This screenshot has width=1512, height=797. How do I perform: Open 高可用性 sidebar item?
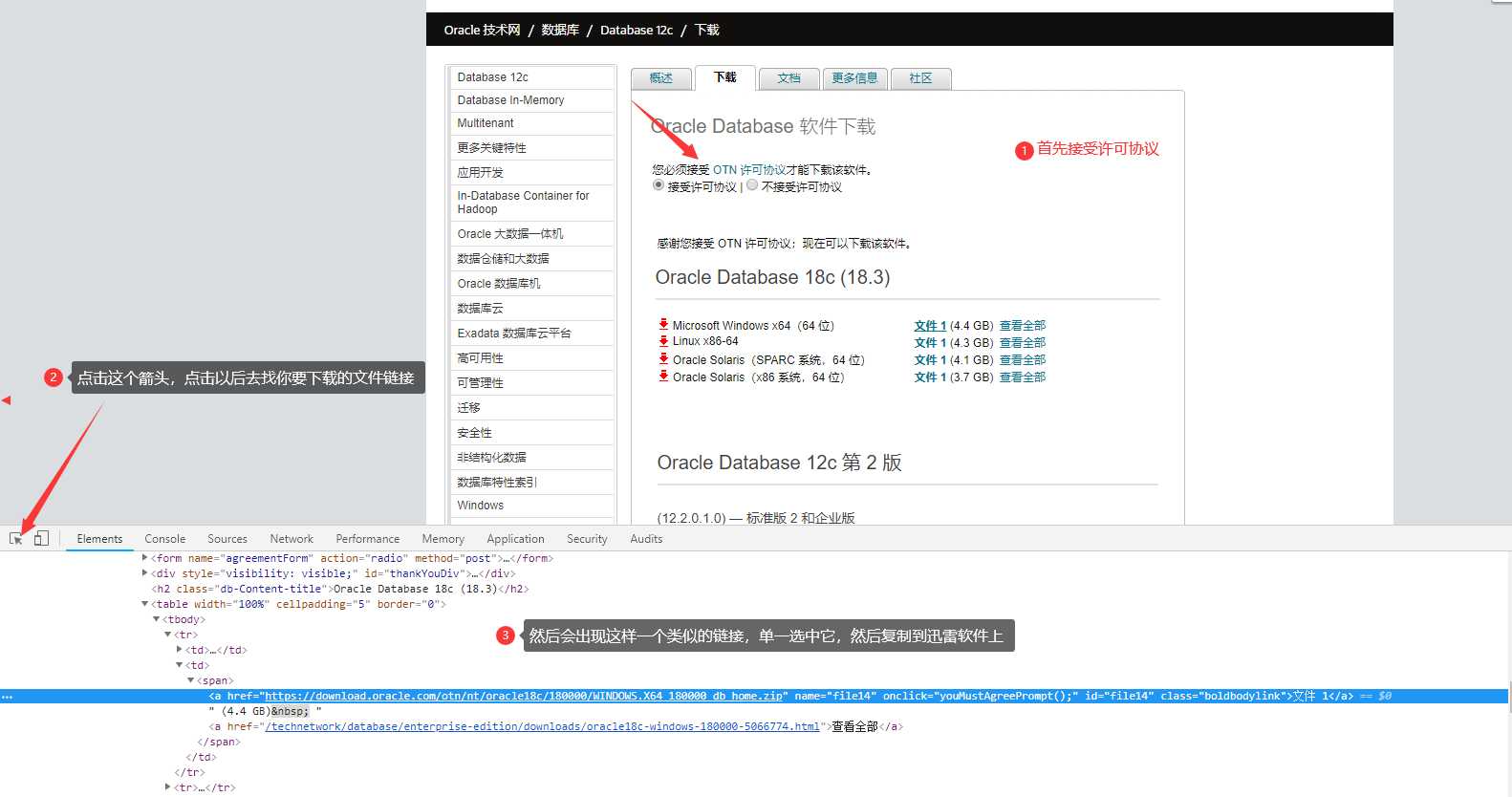(x=532, y=358)
